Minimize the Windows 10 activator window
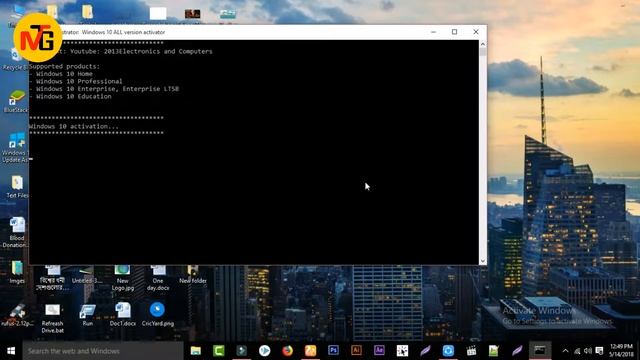 [x=433, y=32]
